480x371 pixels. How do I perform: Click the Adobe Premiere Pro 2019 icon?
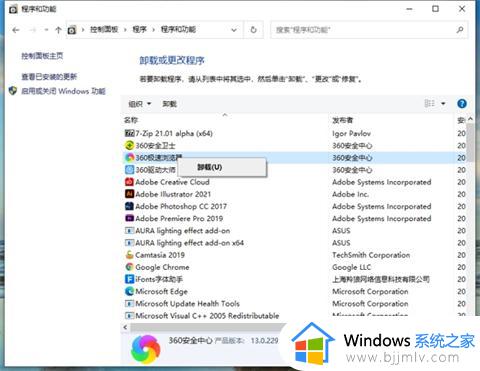click(x=129, y=218)
